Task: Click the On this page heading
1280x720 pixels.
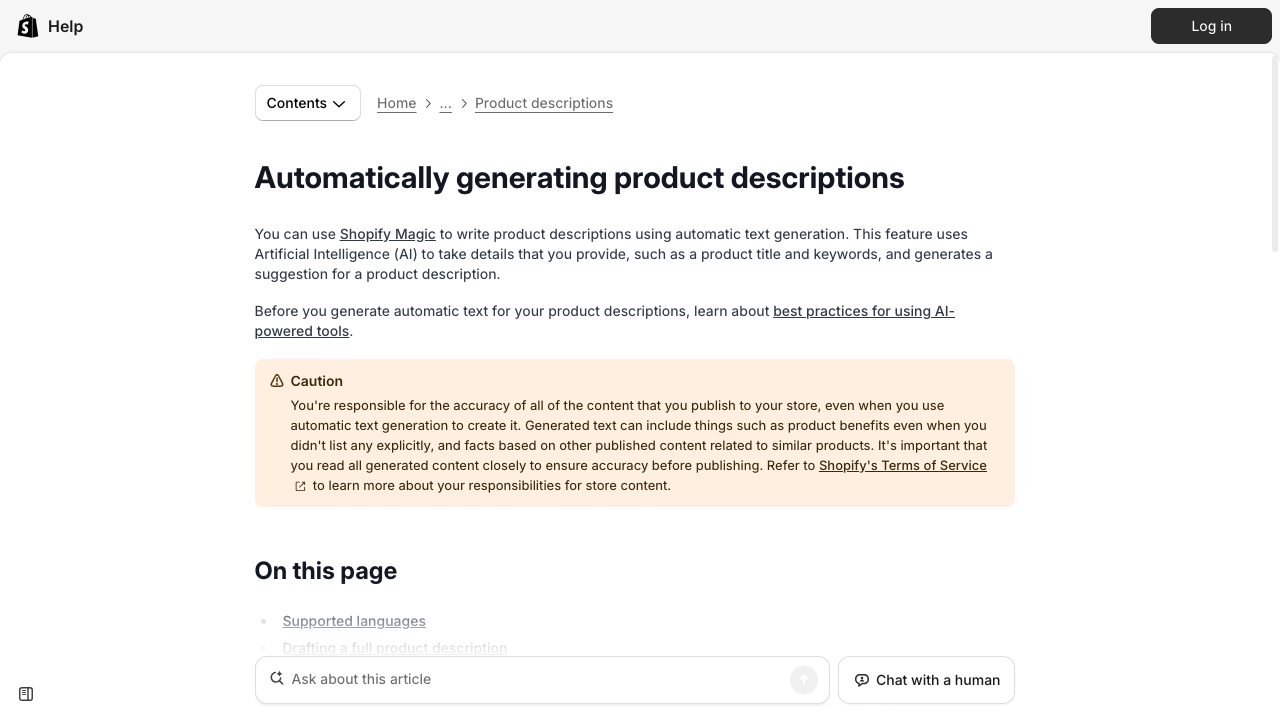Action: pos(326,571)
